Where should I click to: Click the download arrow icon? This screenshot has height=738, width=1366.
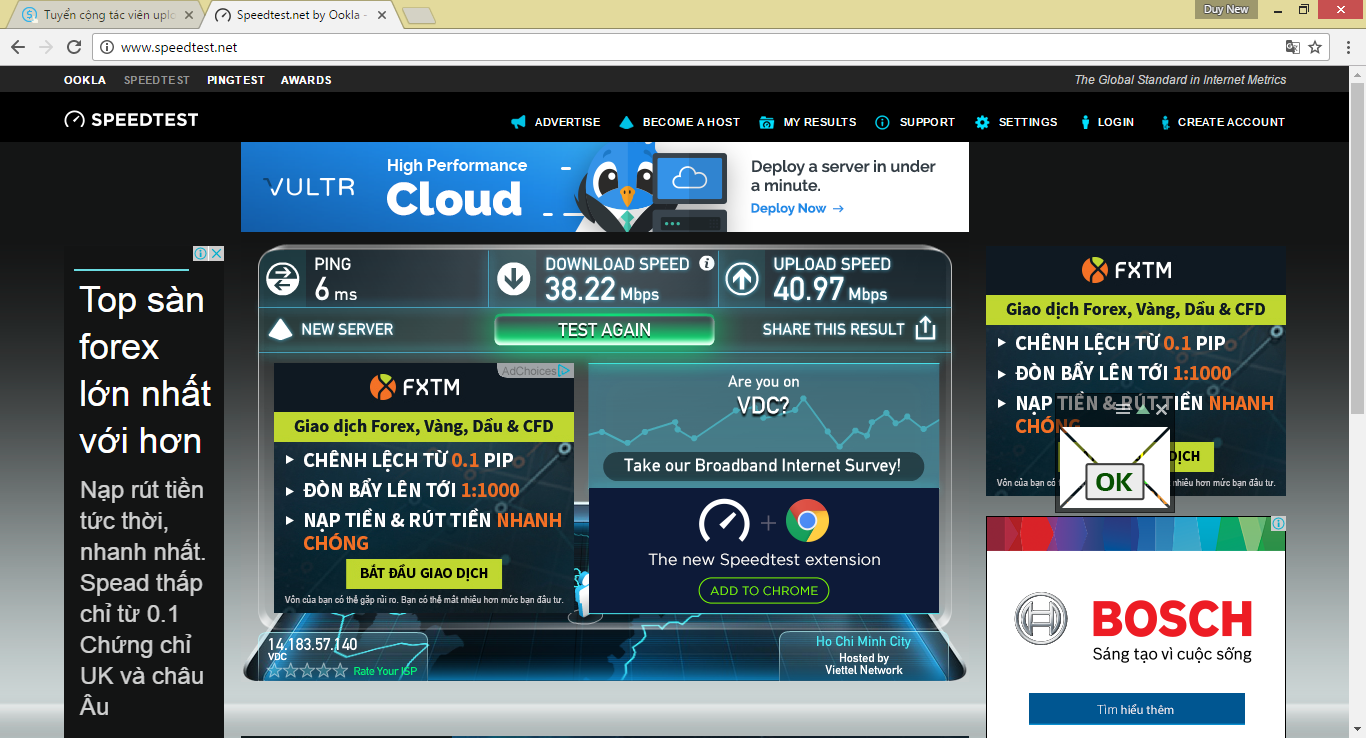coord(514,279)
